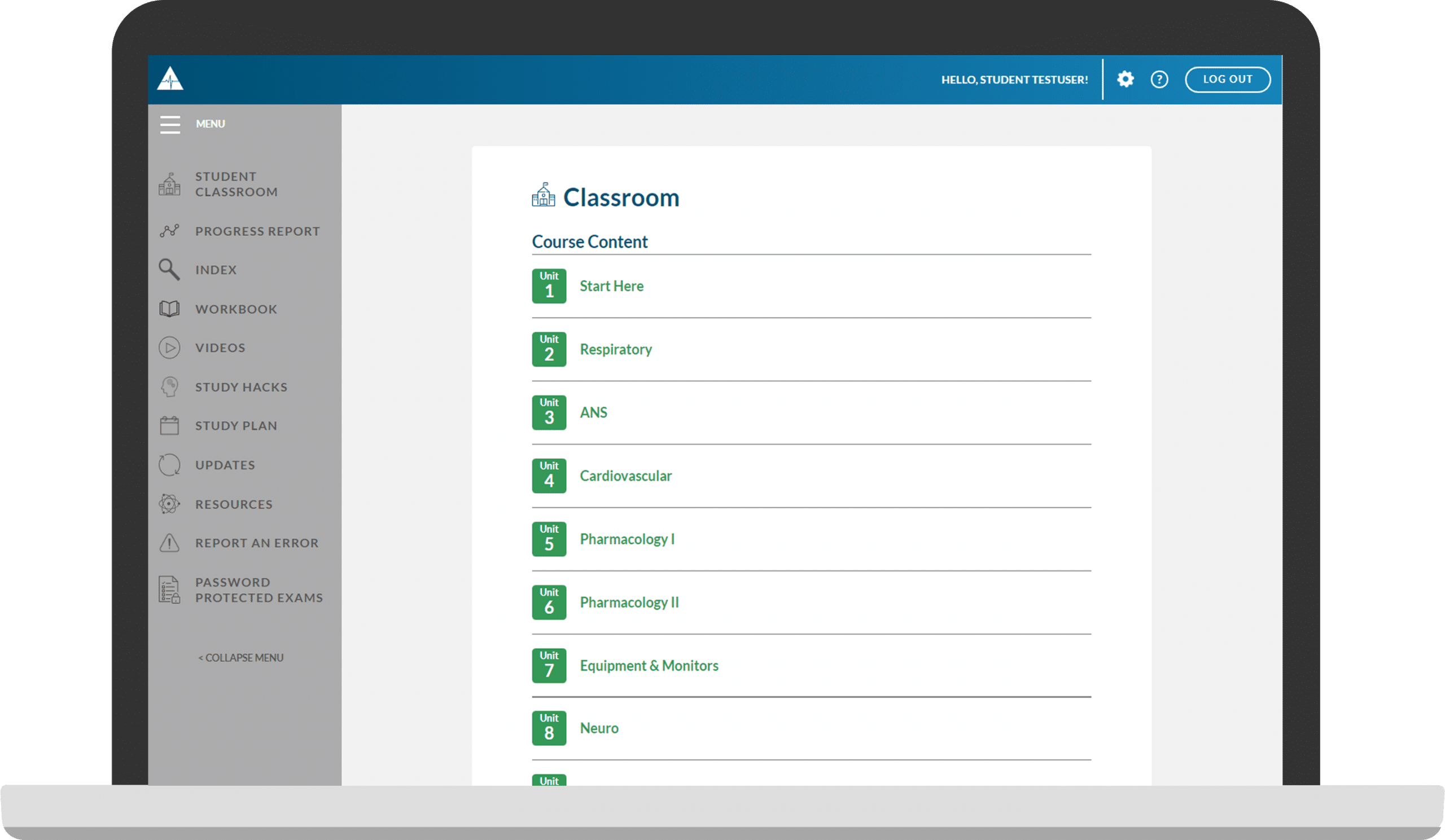Click the Progress Report graph icon
The width and height of the screenshot is (1445, 840).
(169, 231)
